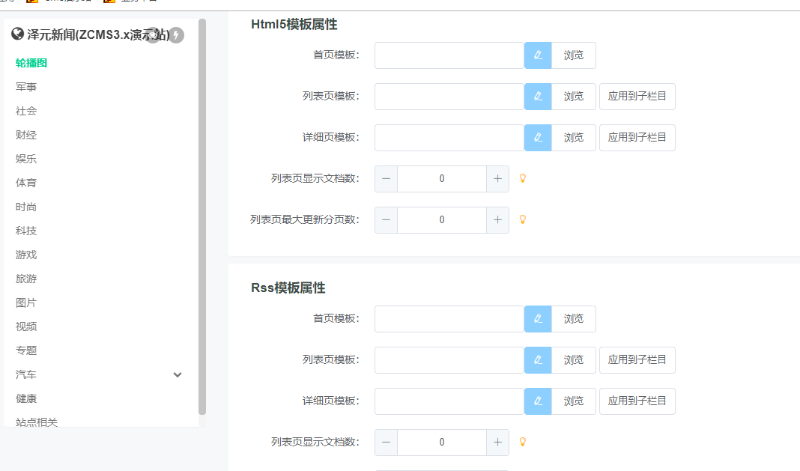
Task: Focus the Rss 首页模板 input field
Action: pos(449,319)
